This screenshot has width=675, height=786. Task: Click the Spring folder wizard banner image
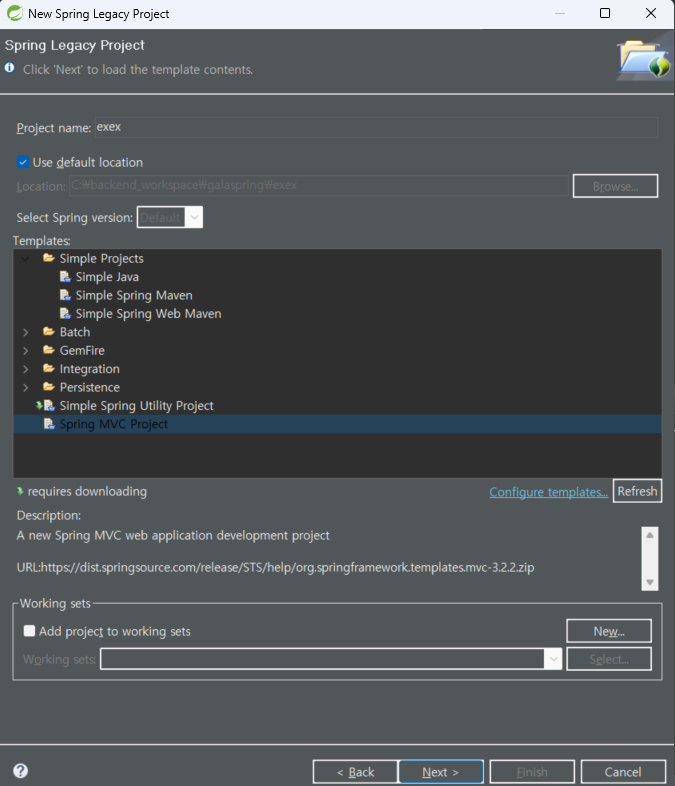[x=644, y=59]
